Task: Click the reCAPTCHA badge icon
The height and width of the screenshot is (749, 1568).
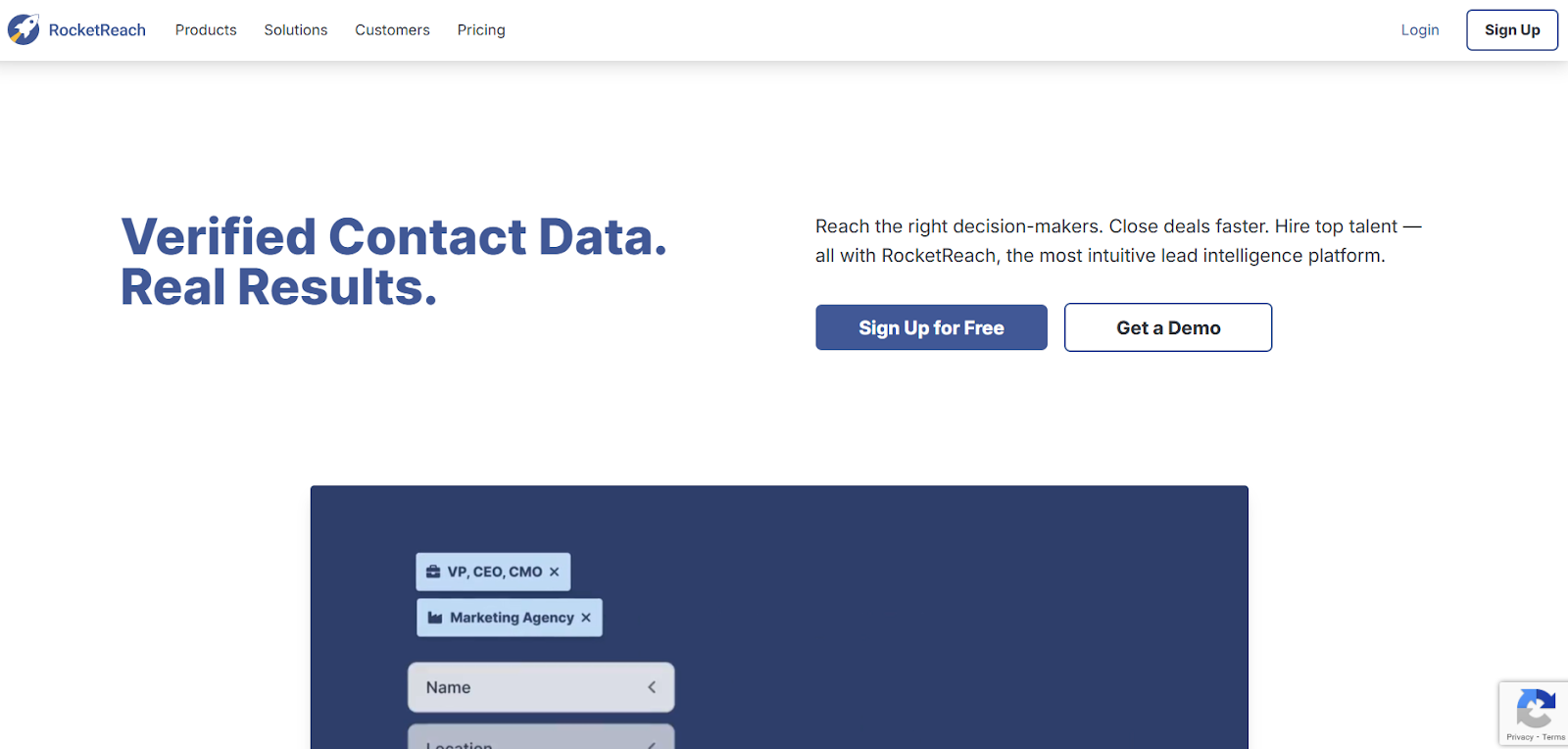Action: click(x=1536, y=708)
